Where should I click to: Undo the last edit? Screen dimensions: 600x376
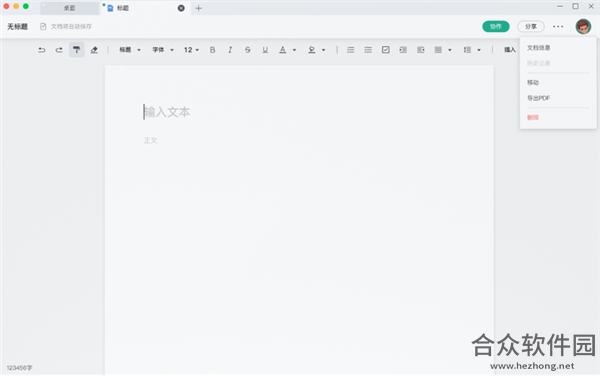coord(42,50)
